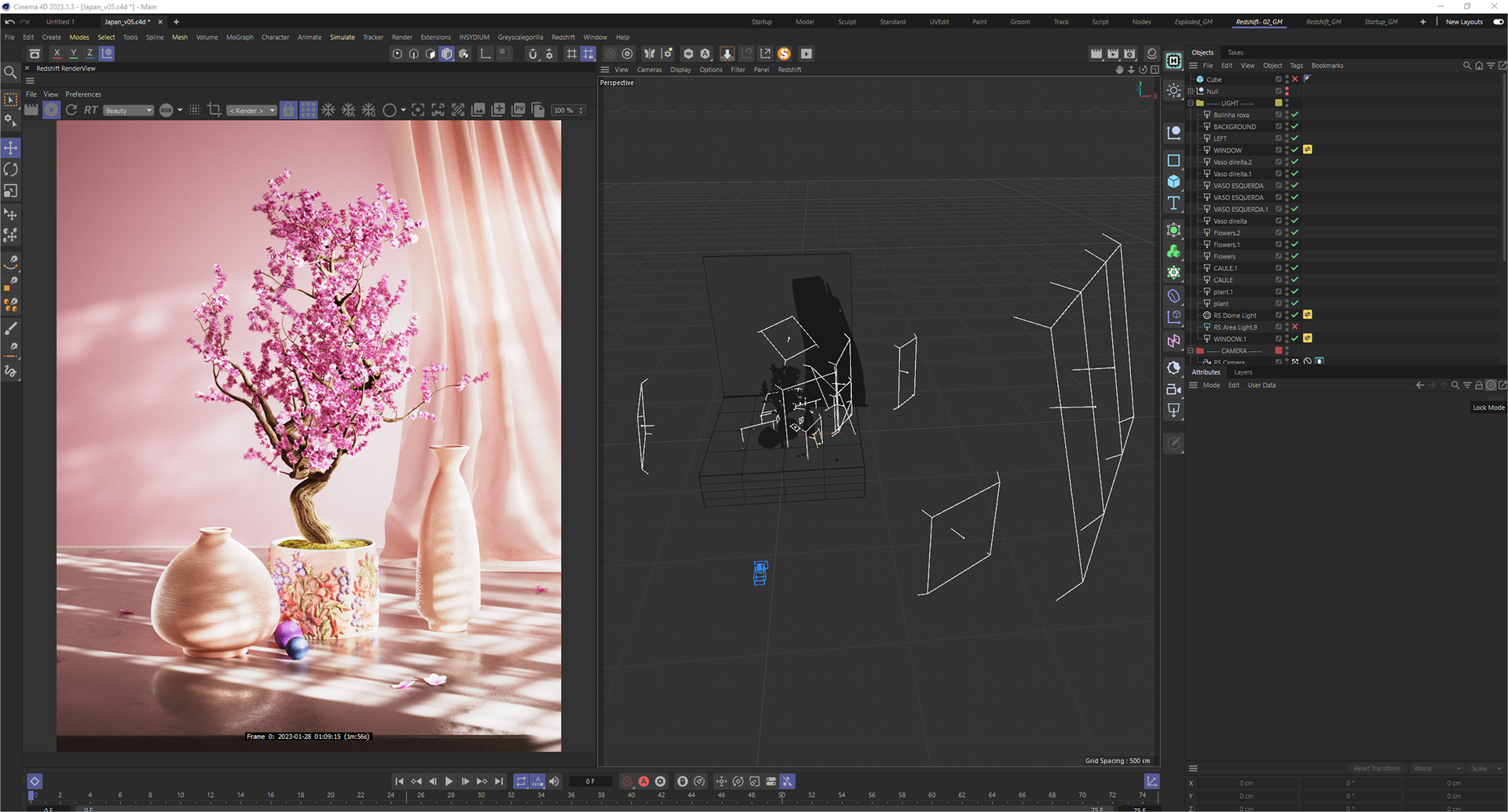Viewport: 1508px width, 812px height.
Task: Toggle X axis lock
Action: (x=57, y=53)
